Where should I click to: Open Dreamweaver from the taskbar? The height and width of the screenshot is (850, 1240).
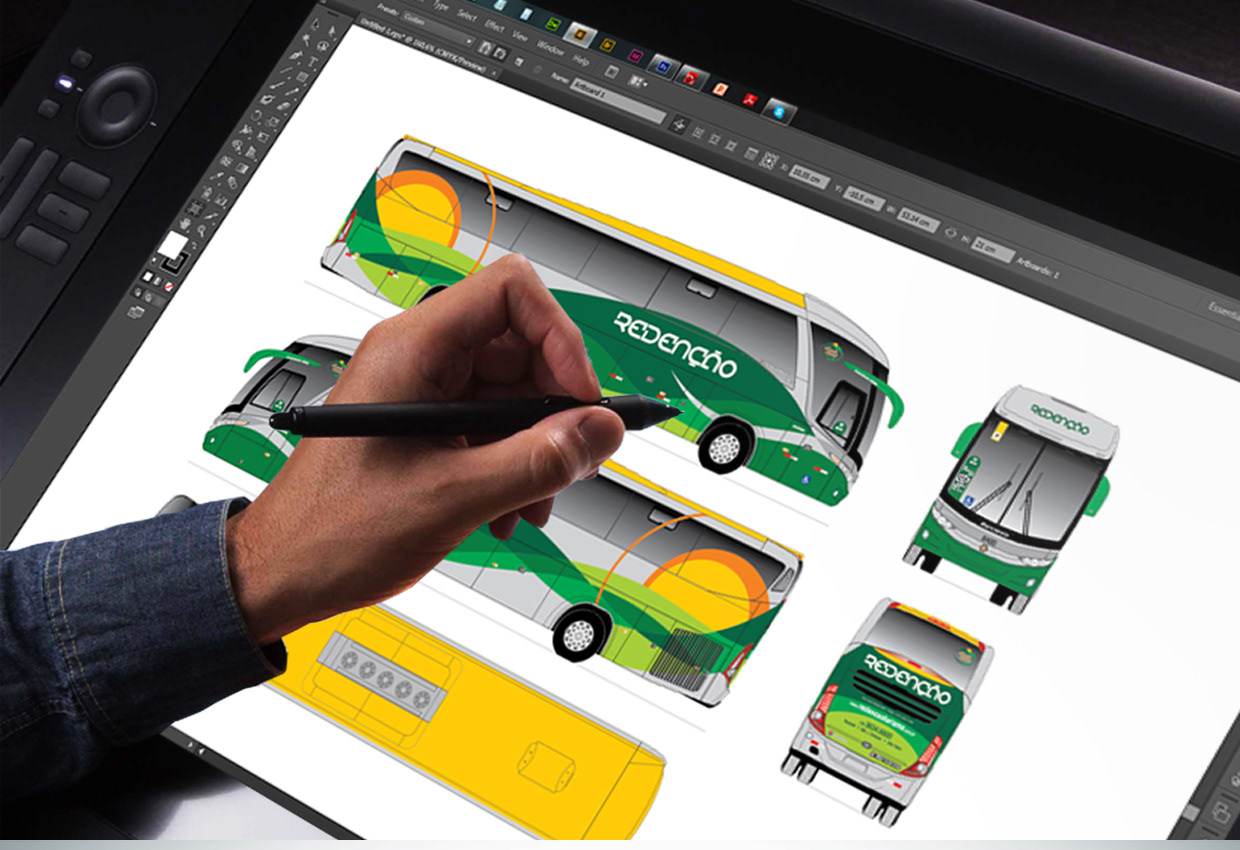[553, 24]
